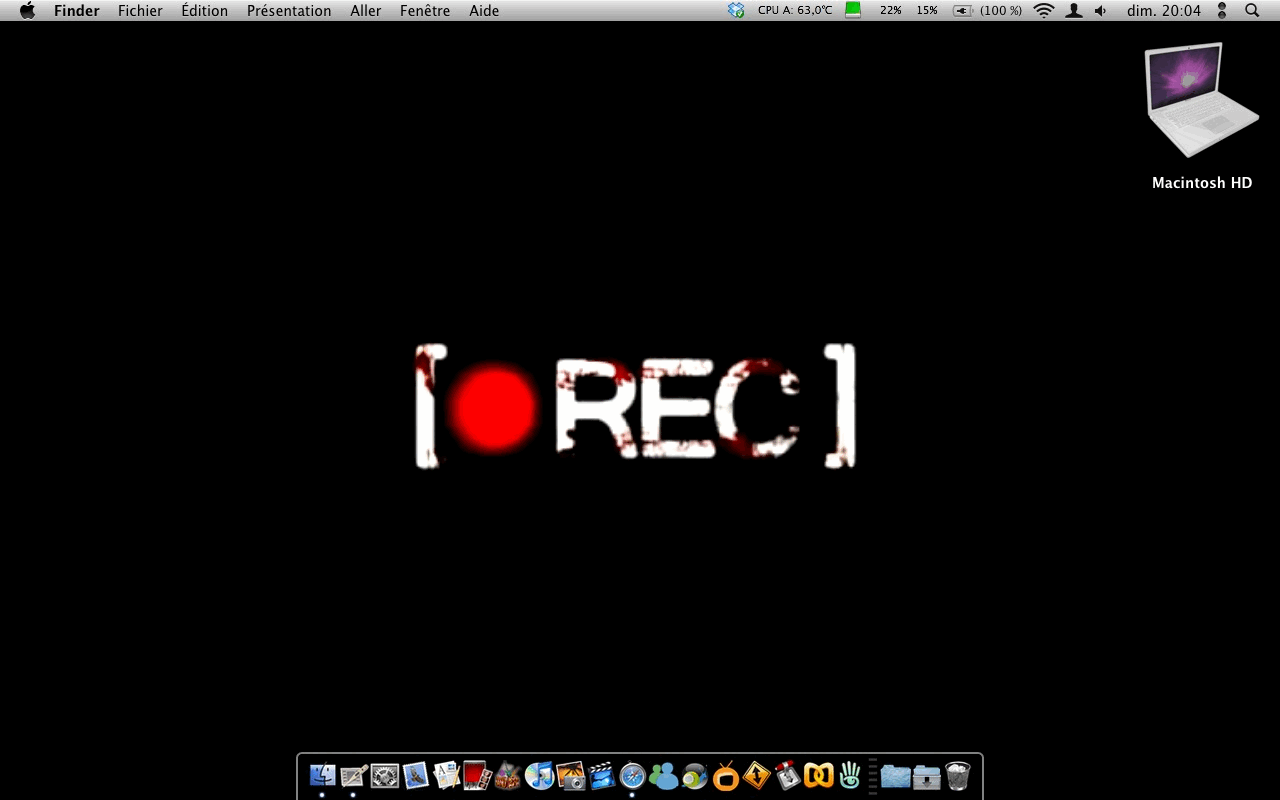Open the Wi-Fi status menu
This screenshot has height=800, width=1280.
(x=1044, y=10)
